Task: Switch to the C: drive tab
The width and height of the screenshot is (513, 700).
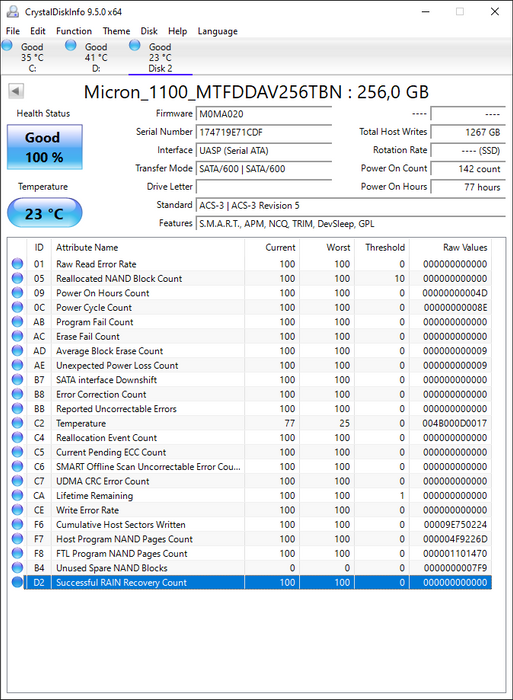Action: 32,57
